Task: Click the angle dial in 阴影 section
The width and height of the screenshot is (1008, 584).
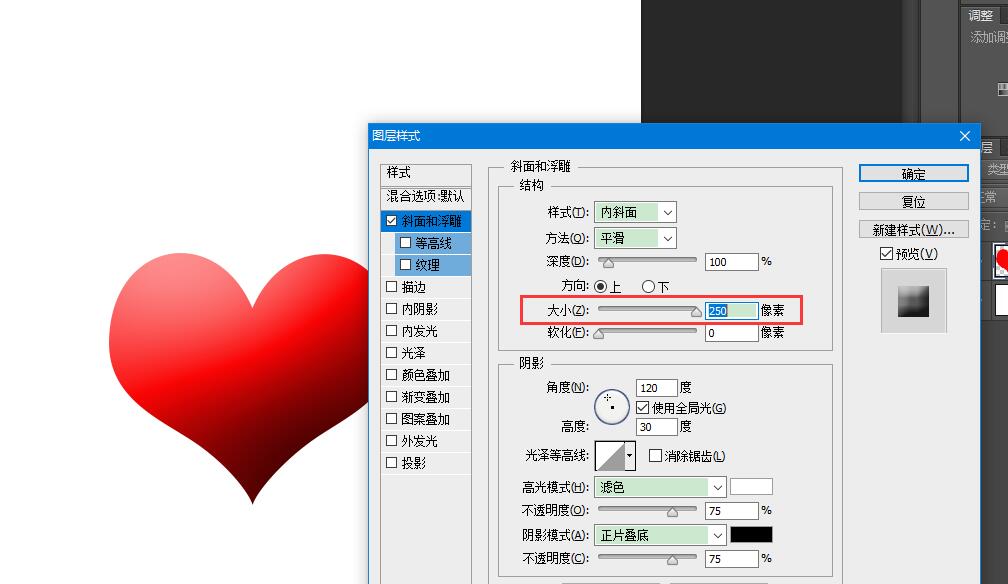Action: 611,406
